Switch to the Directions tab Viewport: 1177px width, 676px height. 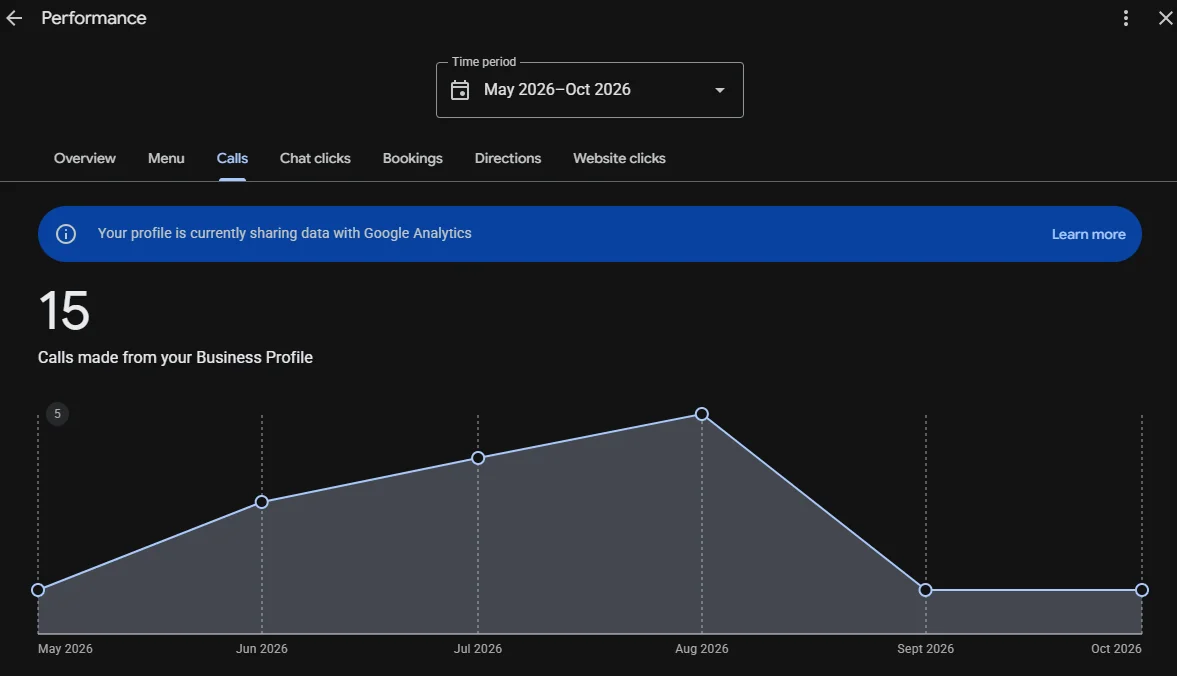pos(507,158)
